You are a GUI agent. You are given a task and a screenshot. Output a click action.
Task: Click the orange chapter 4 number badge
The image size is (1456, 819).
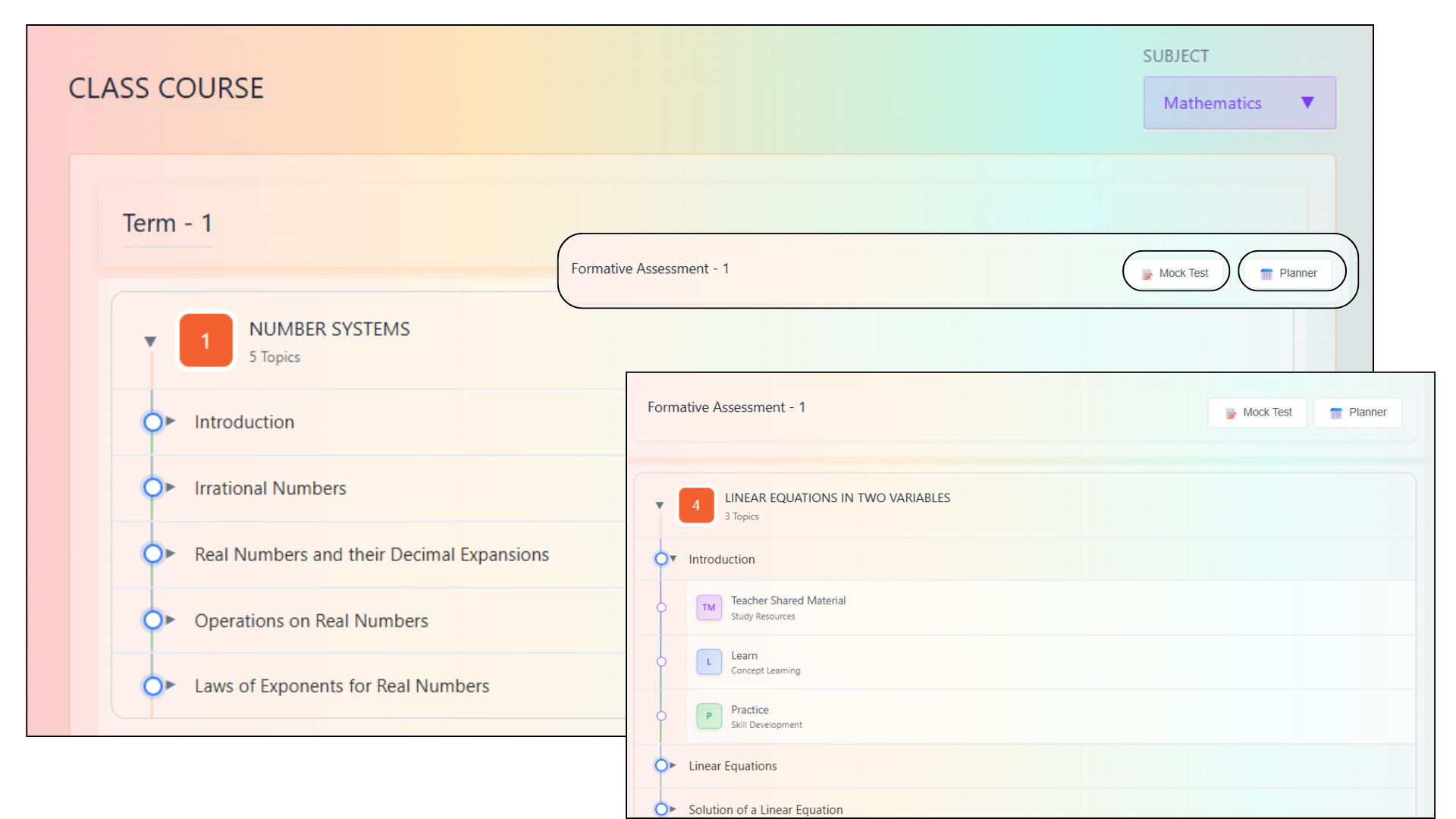(696, 506)
